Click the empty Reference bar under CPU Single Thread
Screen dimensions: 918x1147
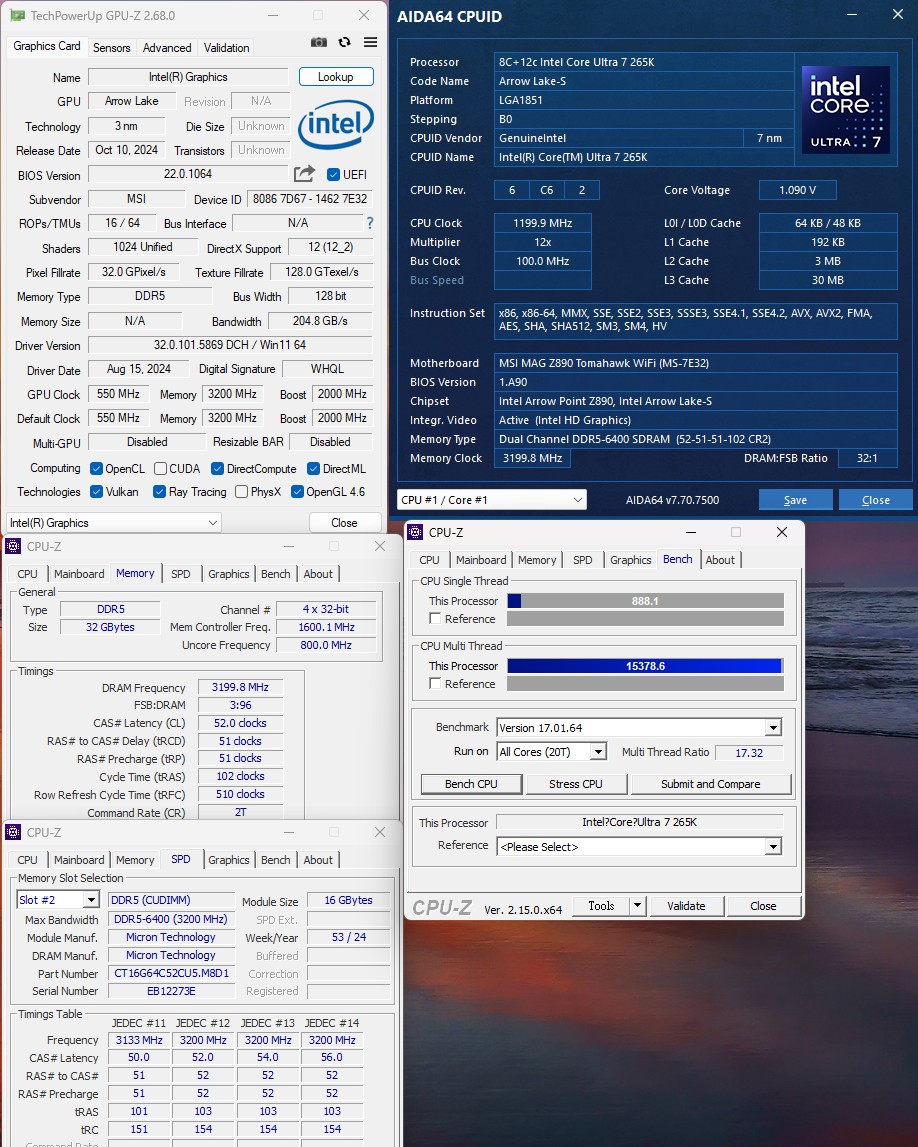click(x=645, y=619)
